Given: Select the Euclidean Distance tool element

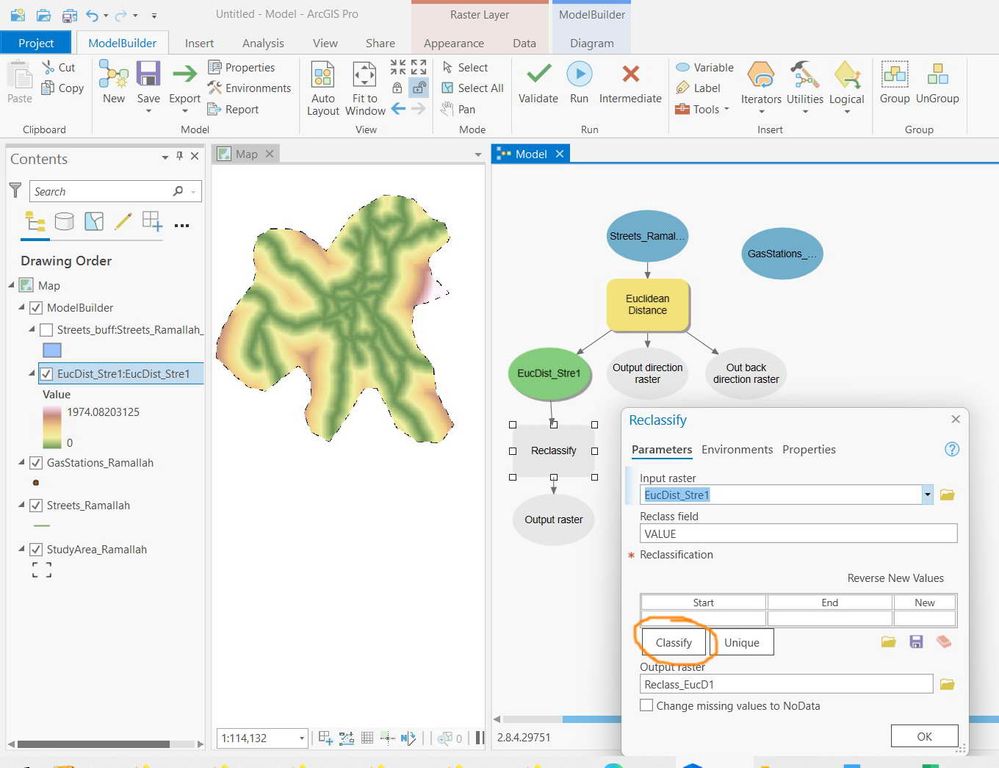Looking at the screenshot, I should (647, 305).
